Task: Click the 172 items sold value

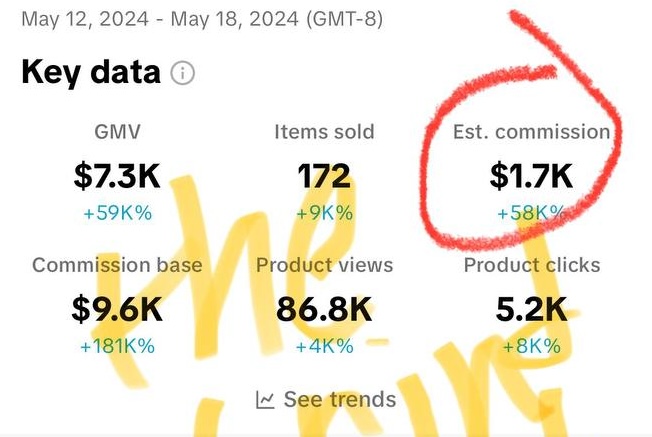Action: pyautogui.click(x=324, y=176)
